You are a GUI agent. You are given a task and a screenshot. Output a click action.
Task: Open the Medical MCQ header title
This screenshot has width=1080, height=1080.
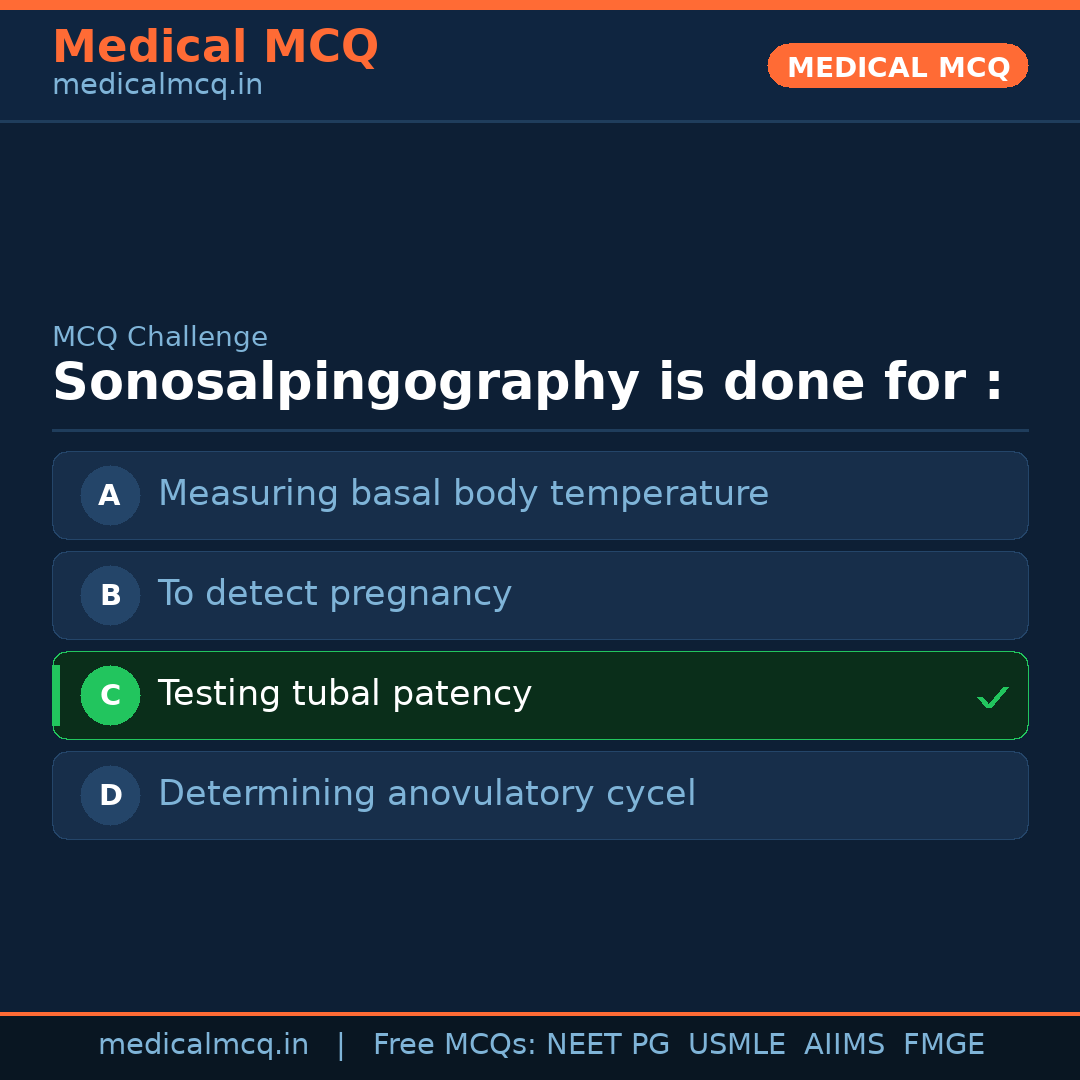coord(215,47)
